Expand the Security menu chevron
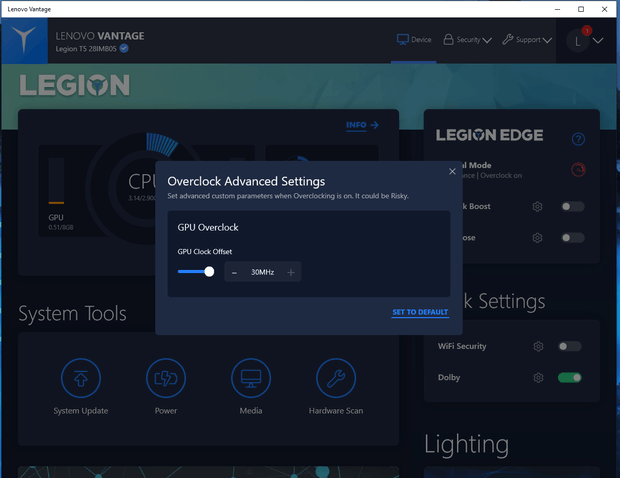 (x=487, y=40)
